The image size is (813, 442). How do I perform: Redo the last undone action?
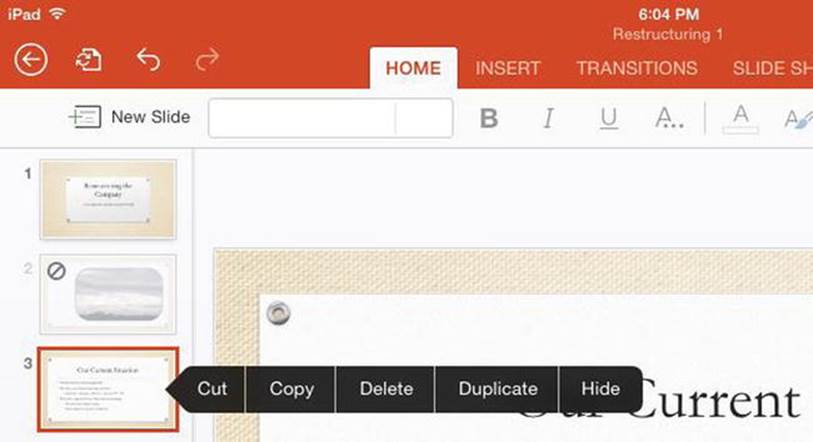point(207,59)
